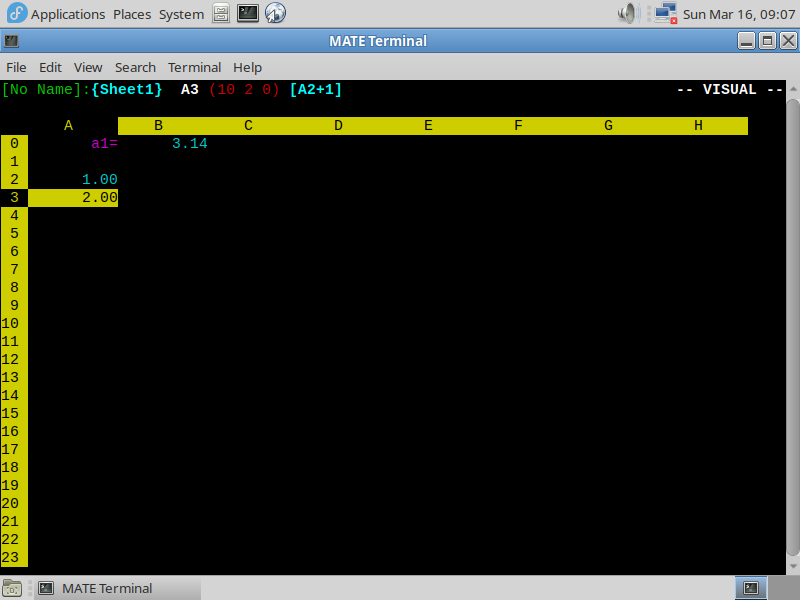This screenshot has height=600, width=800.
Task: Click the date and time clock
Action: point(738,14)
